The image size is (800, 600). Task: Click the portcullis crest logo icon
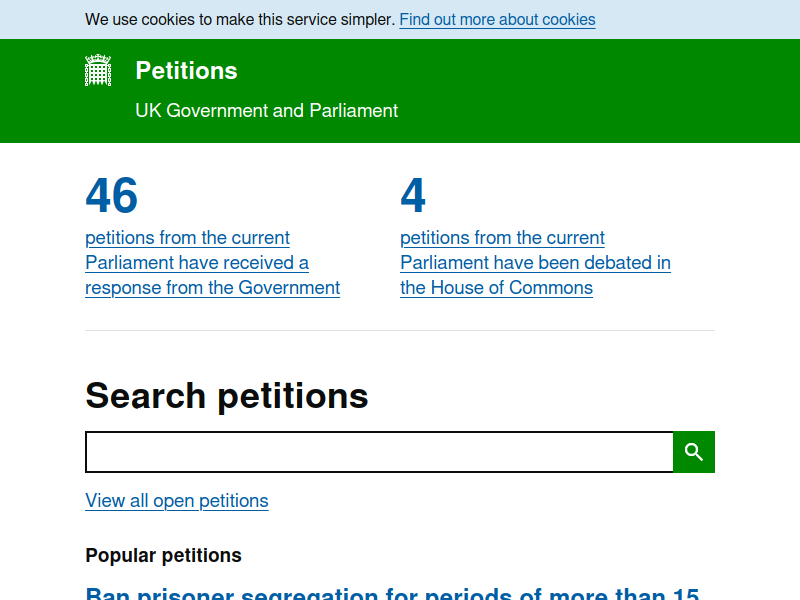click(98, 70)
